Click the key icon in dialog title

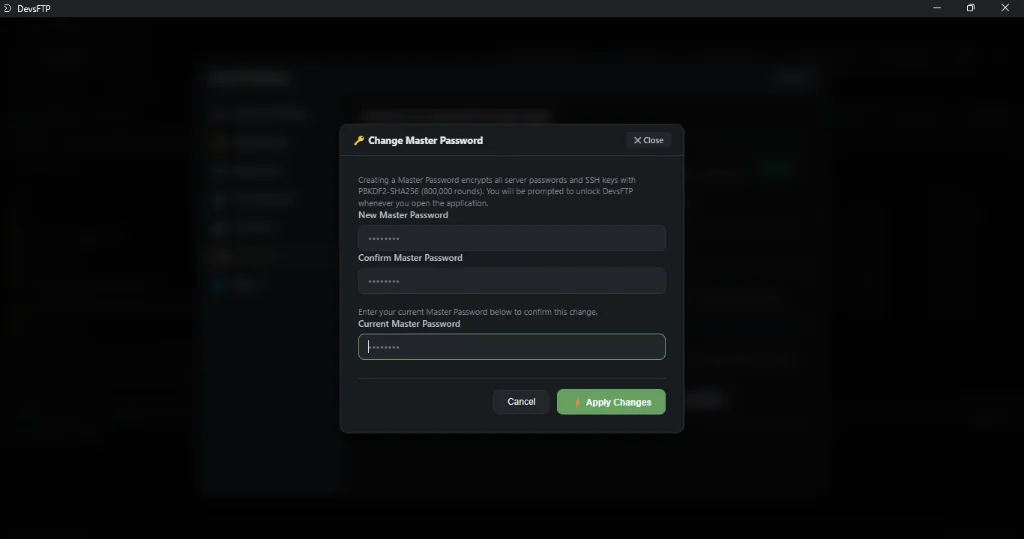click(x=359, y=140)
